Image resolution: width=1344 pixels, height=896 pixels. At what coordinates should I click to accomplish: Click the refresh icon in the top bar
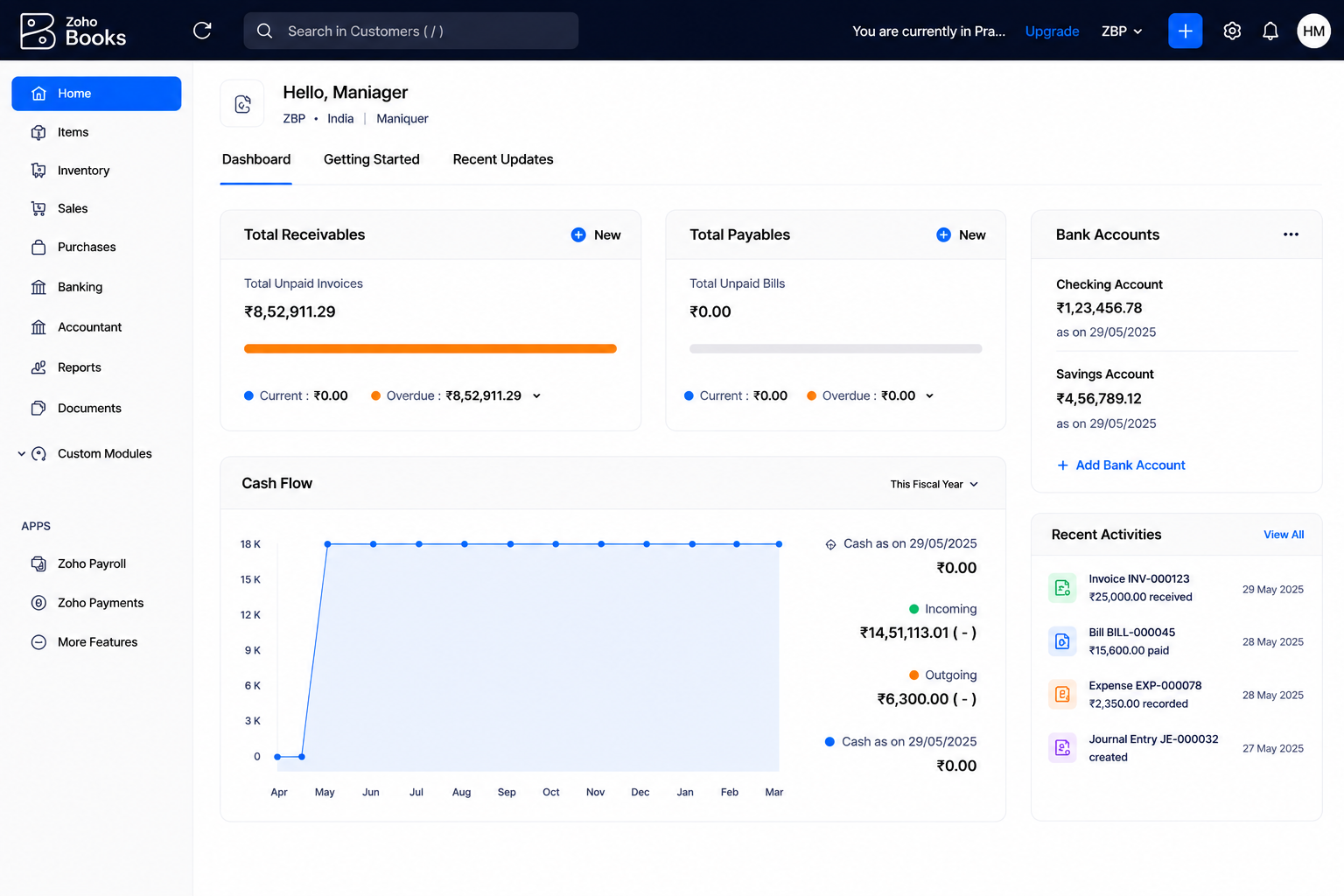point(202,31)
